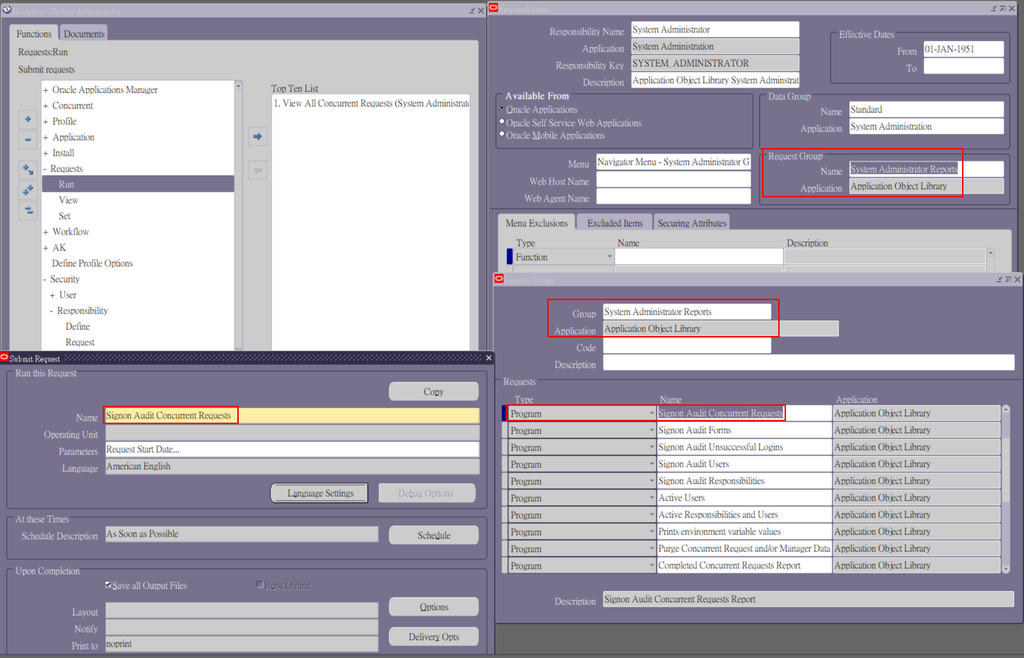The width and height of the screenshot is (1024, 658).
Task: Select Oracle Self Service Web Applications option
Action: pyautogui.click(x=502, y=121)
